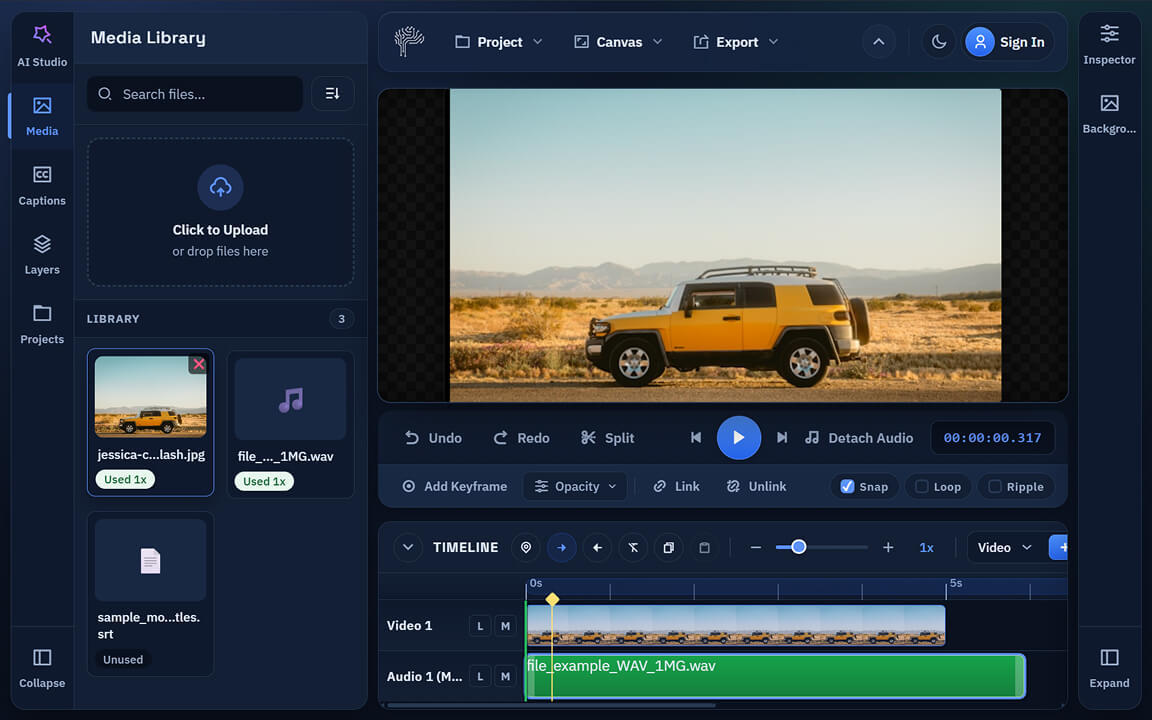Click the timeline zoom slider handle

(x=798, y=547)
